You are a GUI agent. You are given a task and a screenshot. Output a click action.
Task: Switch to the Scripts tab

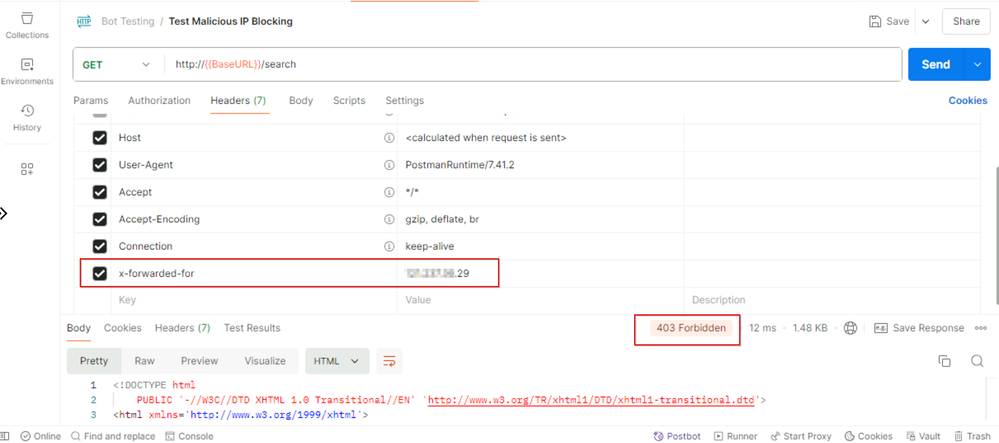349,101
